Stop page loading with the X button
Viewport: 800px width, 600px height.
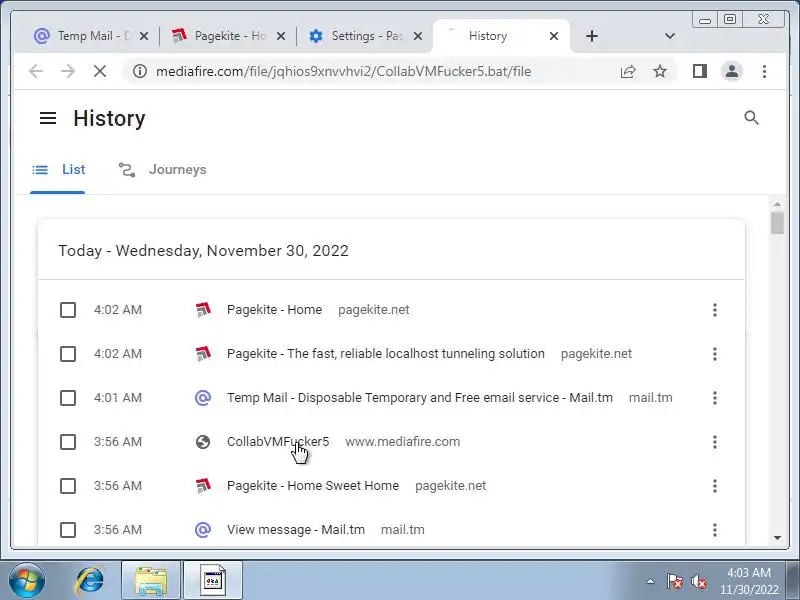pyautogui.click(x=100, y=71)
